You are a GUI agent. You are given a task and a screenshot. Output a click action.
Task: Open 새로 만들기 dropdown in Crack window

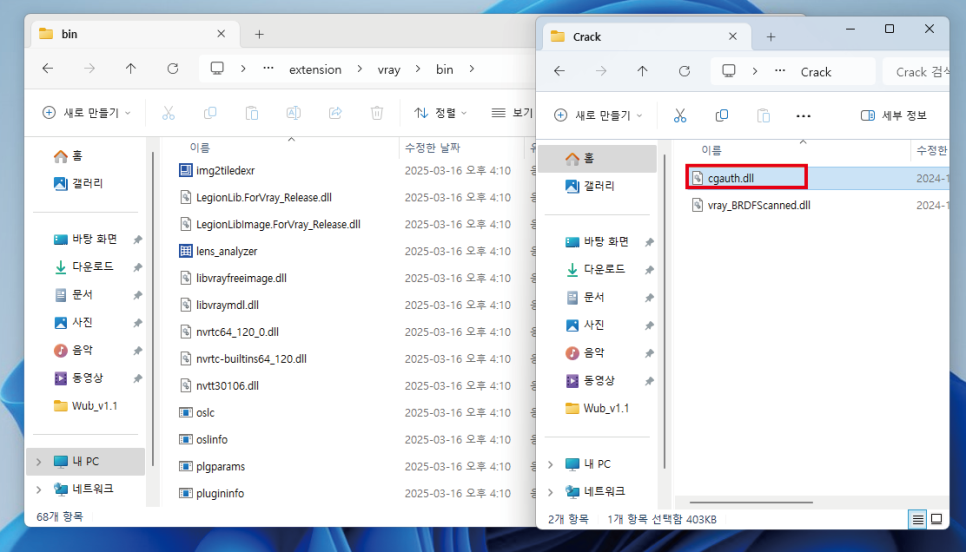(598, 115)
